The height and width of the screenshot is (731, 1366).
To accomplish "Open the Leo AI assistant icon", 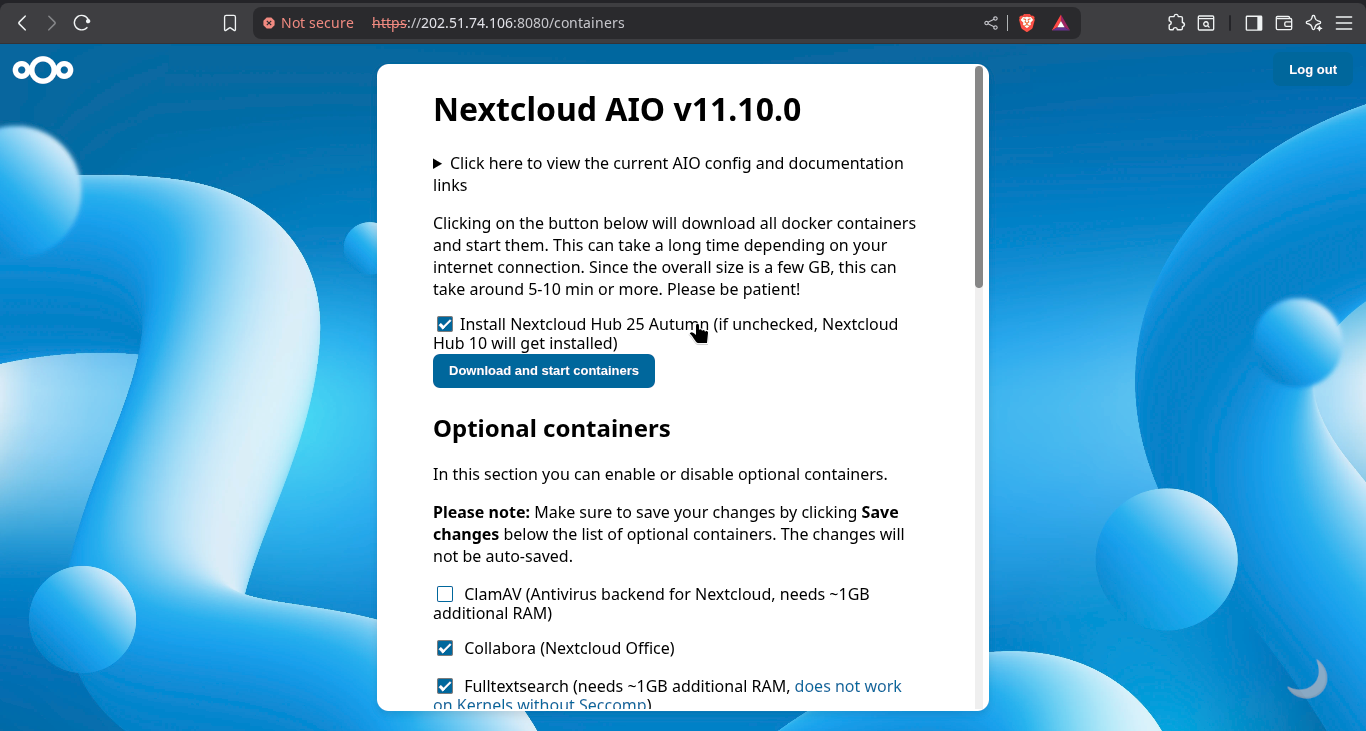I will pos(1314,23).
